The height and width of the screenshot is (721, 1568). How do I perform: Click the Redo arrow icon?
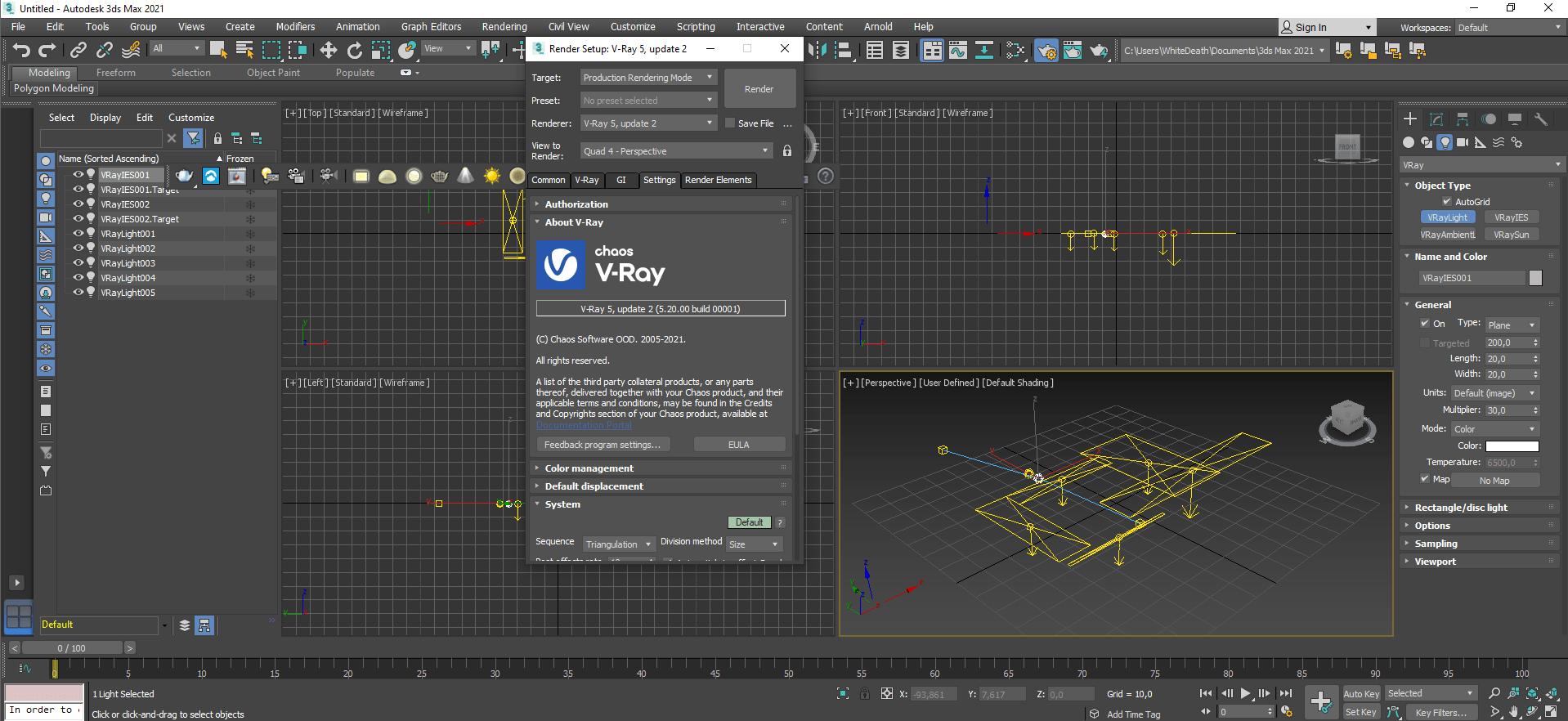[x=47, y=51]
